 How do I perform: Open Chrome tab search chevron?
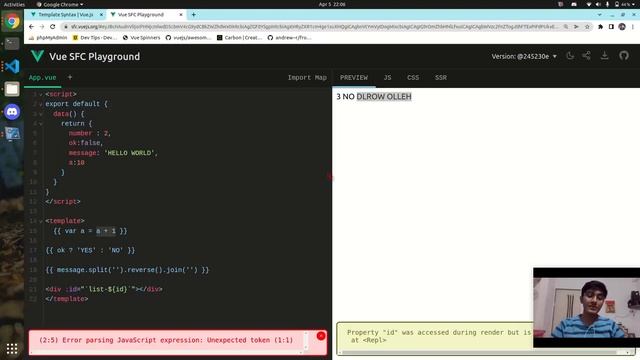[x=599, y=15]
